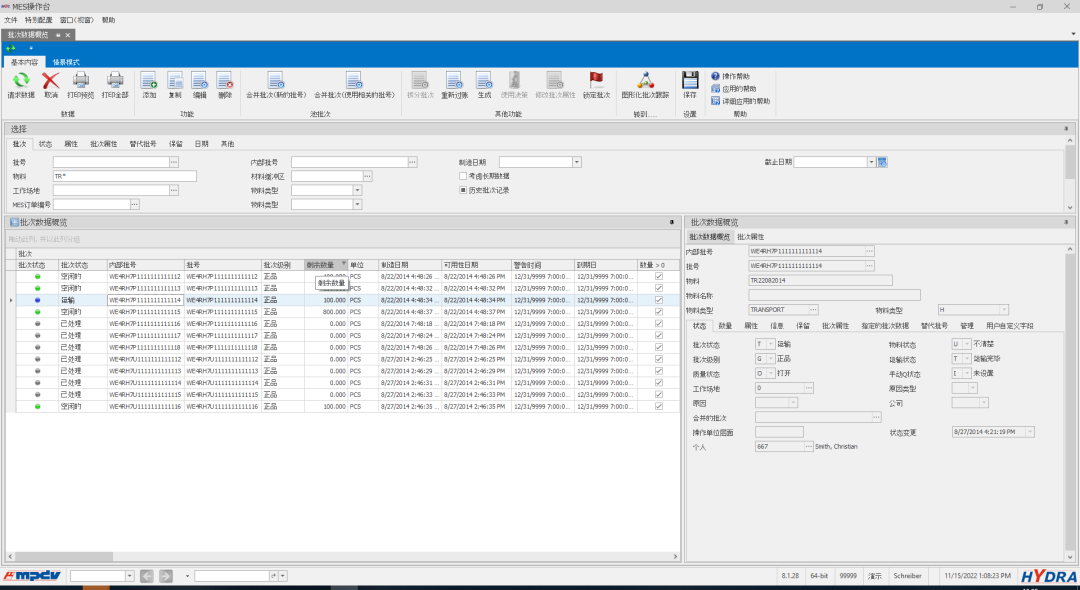Switch to the 批次属性 tab in right panel
1080x590 pixels.
[750, 237]
